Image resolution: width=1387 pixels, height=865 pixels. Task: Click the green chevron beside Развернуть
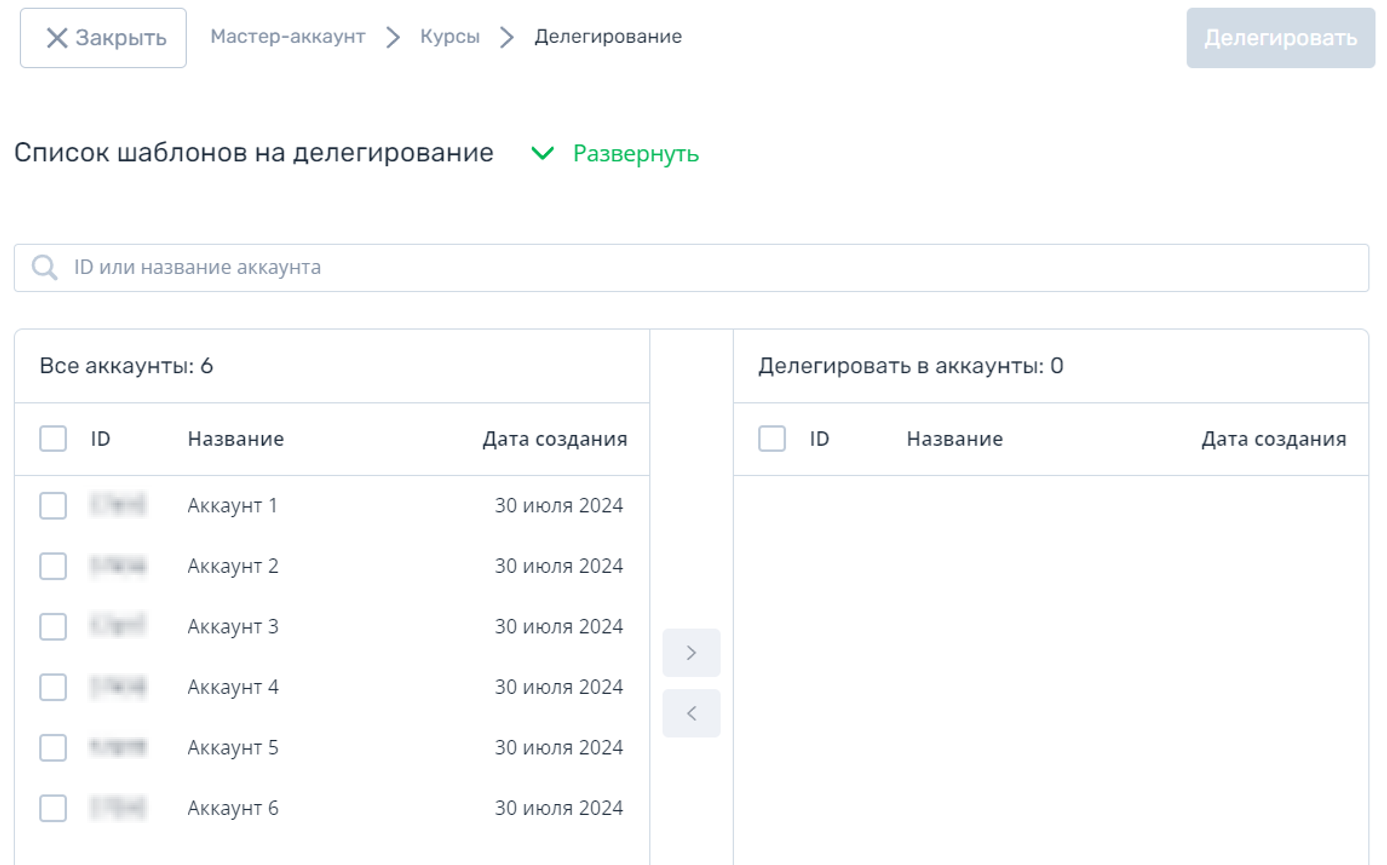(x=543, y=154)
